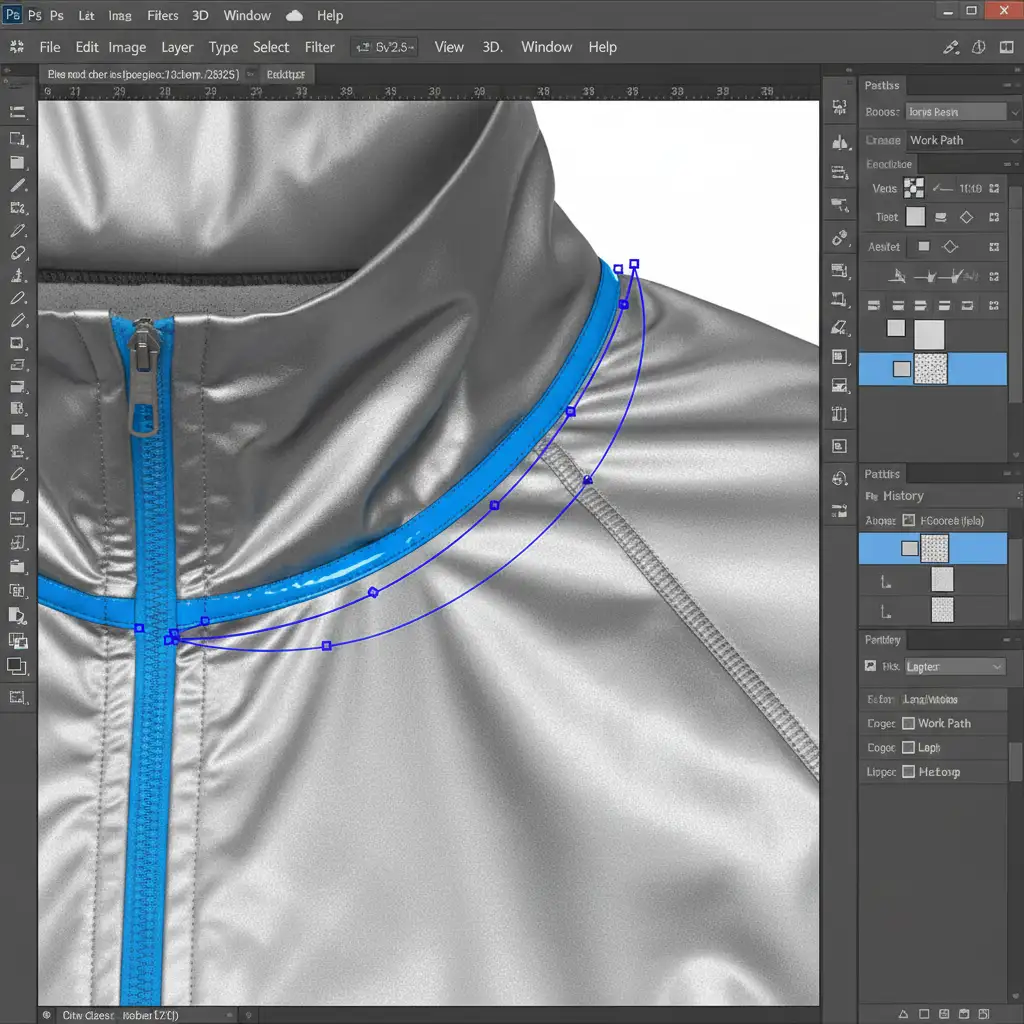Screen dimensions: 1024x1024
Task: Select the clone stamp tool in left toolbar
Action: [17, 274]
